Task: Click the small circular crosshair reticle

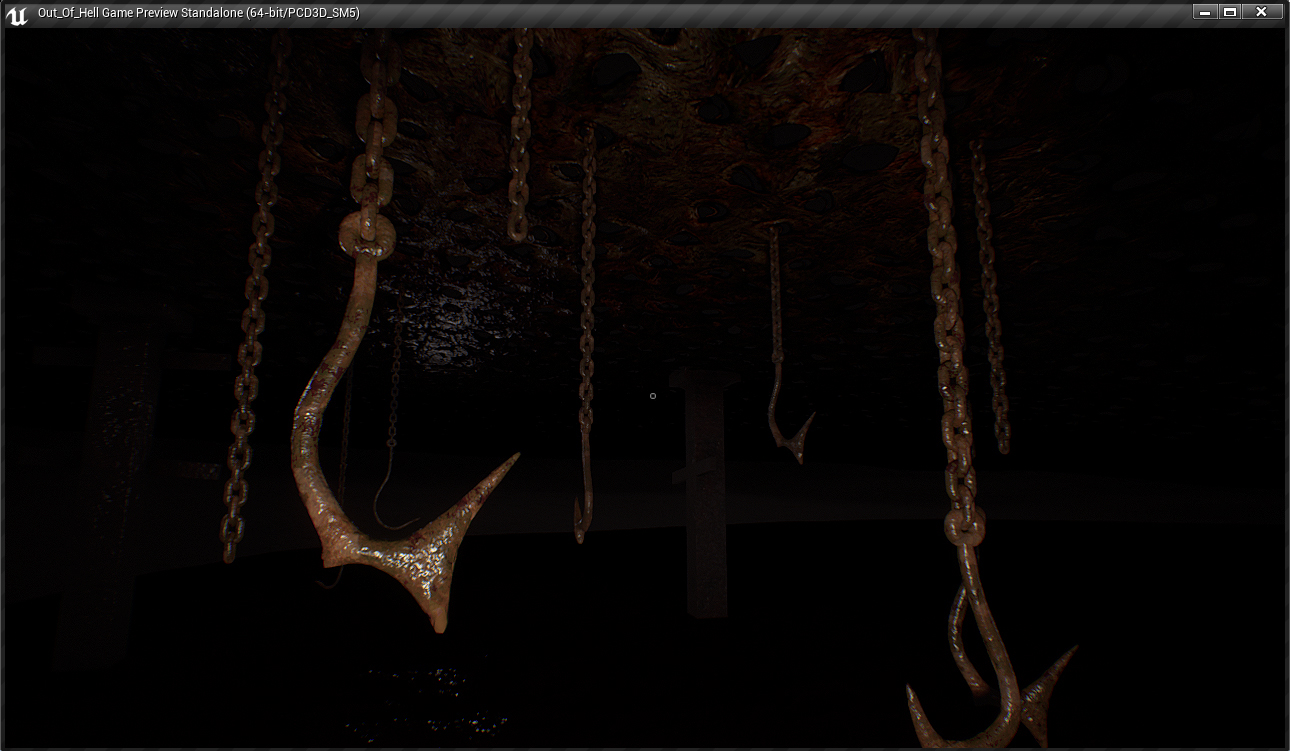Action: point(653,396)
